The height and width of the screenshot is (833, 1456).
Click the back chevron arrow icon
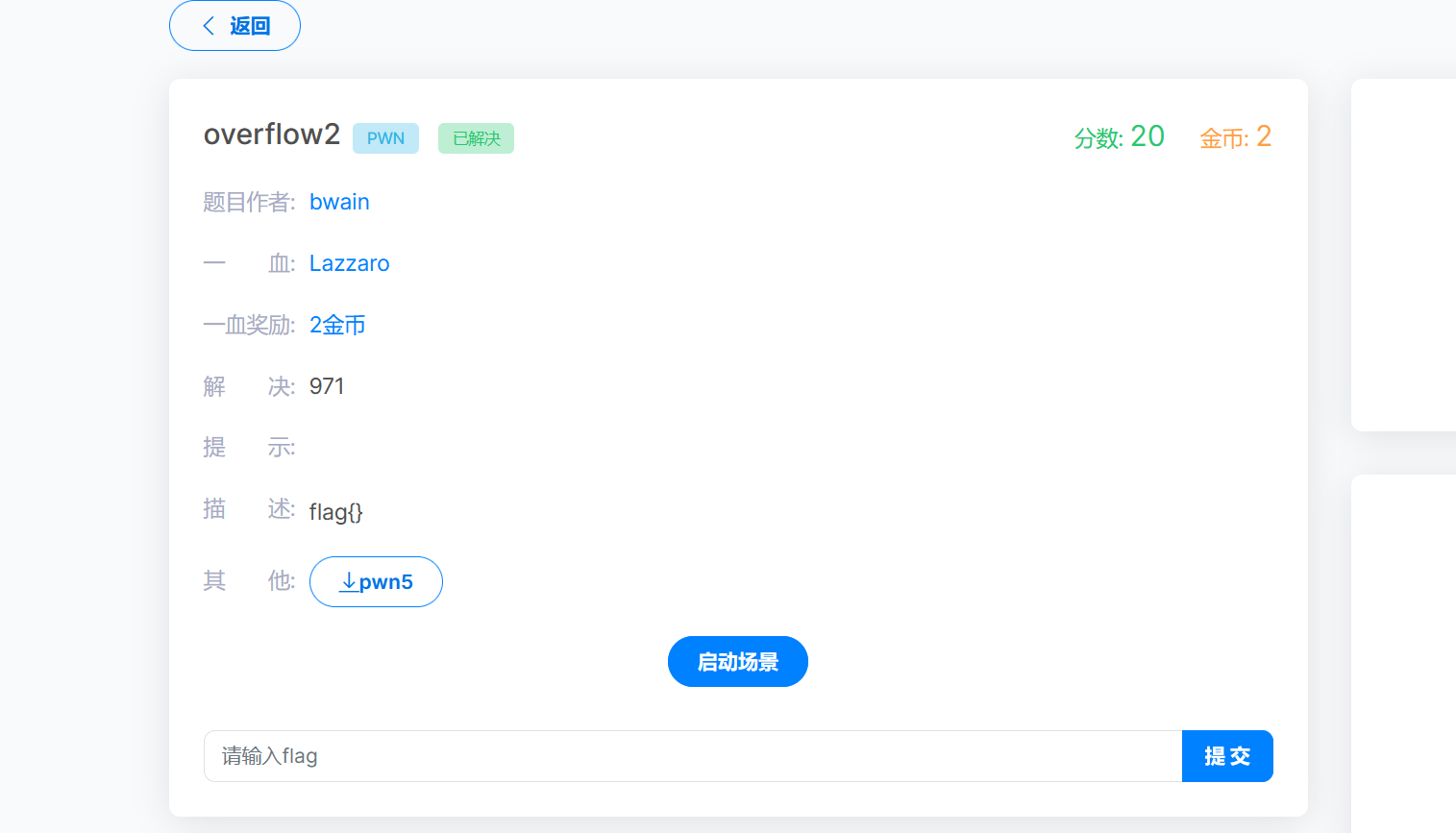(x=209, y=26)
